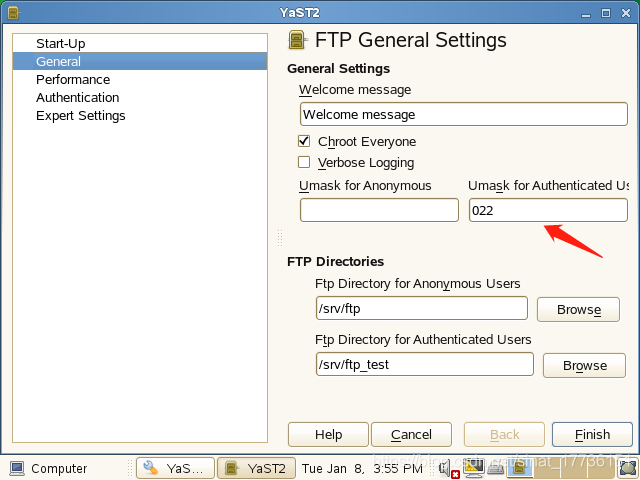This screenshot has width=640, height=480.
Task: Click into the Welcome message field
Action: (464, 114)
